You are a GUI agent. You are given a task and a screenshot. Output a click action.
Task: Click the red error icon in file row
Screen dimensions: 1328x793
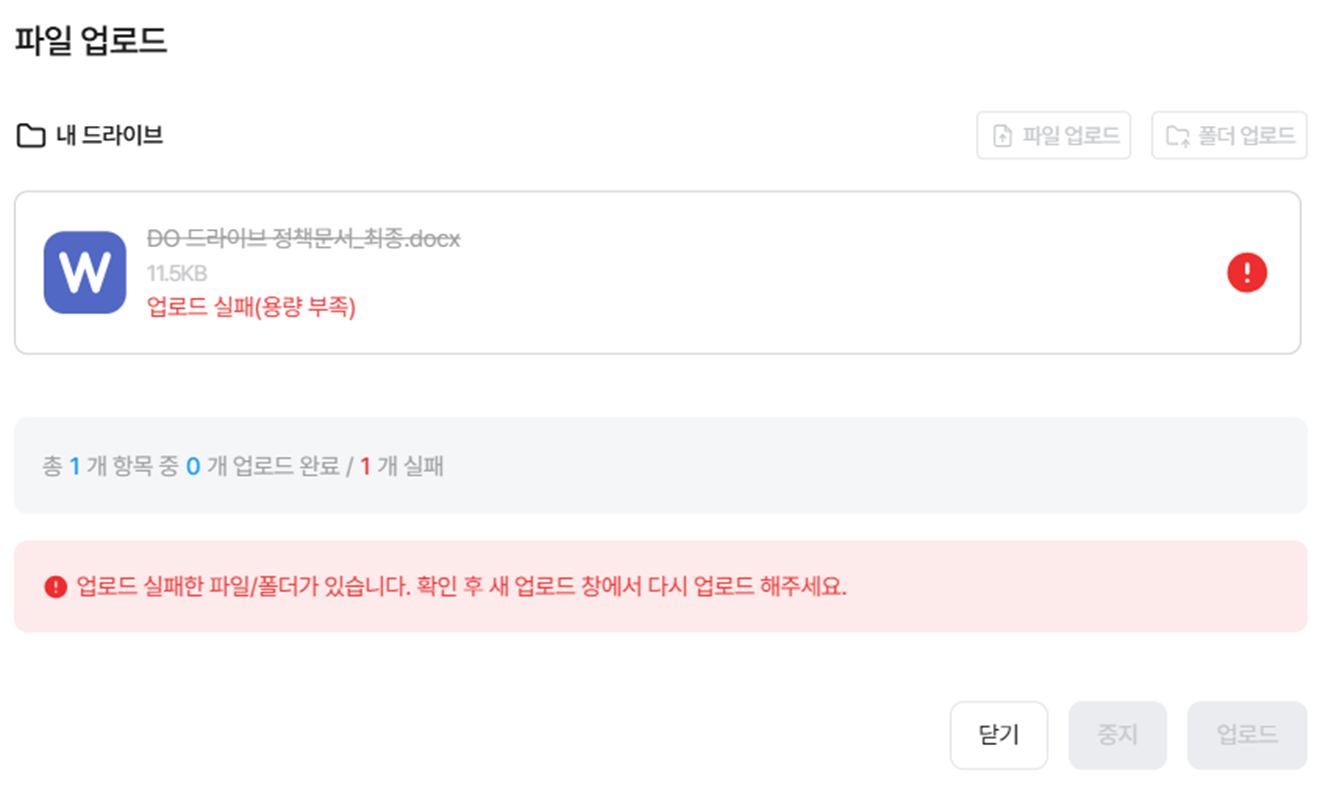[1246, 273]
